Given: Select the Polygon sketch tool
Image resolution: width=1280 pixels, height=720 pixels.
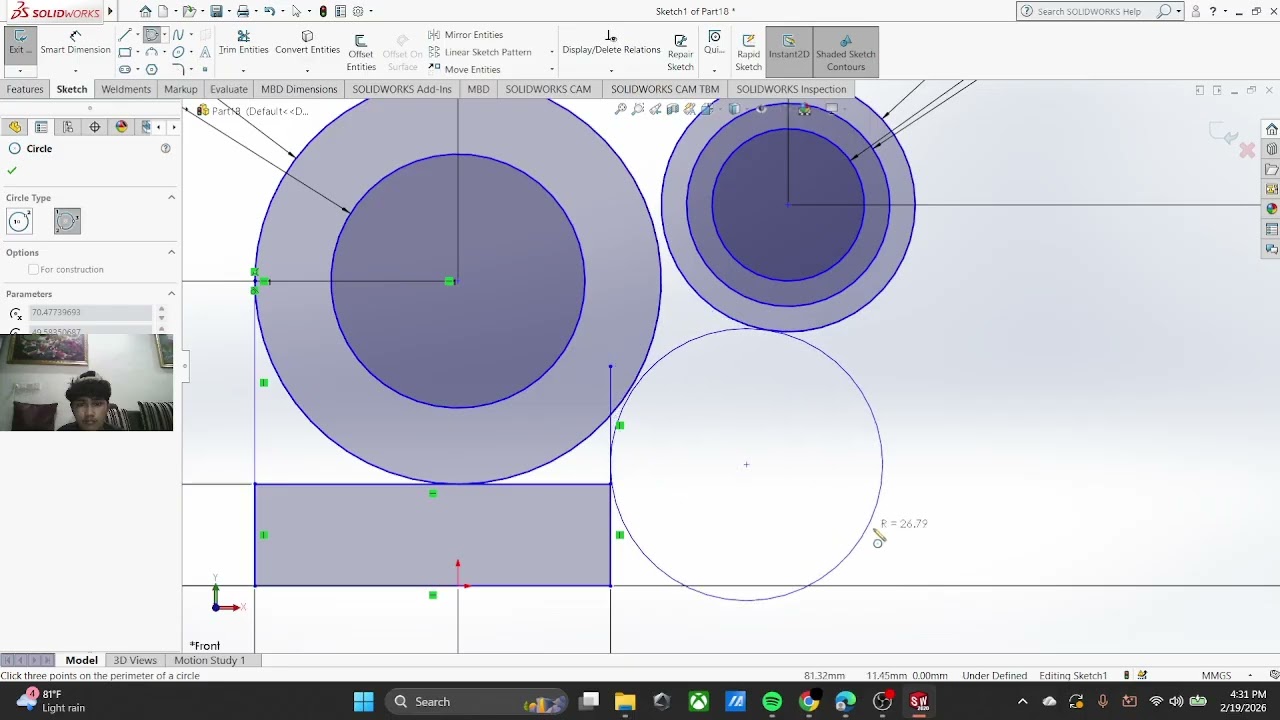Looking at the screenshot, I should point(152,69).
